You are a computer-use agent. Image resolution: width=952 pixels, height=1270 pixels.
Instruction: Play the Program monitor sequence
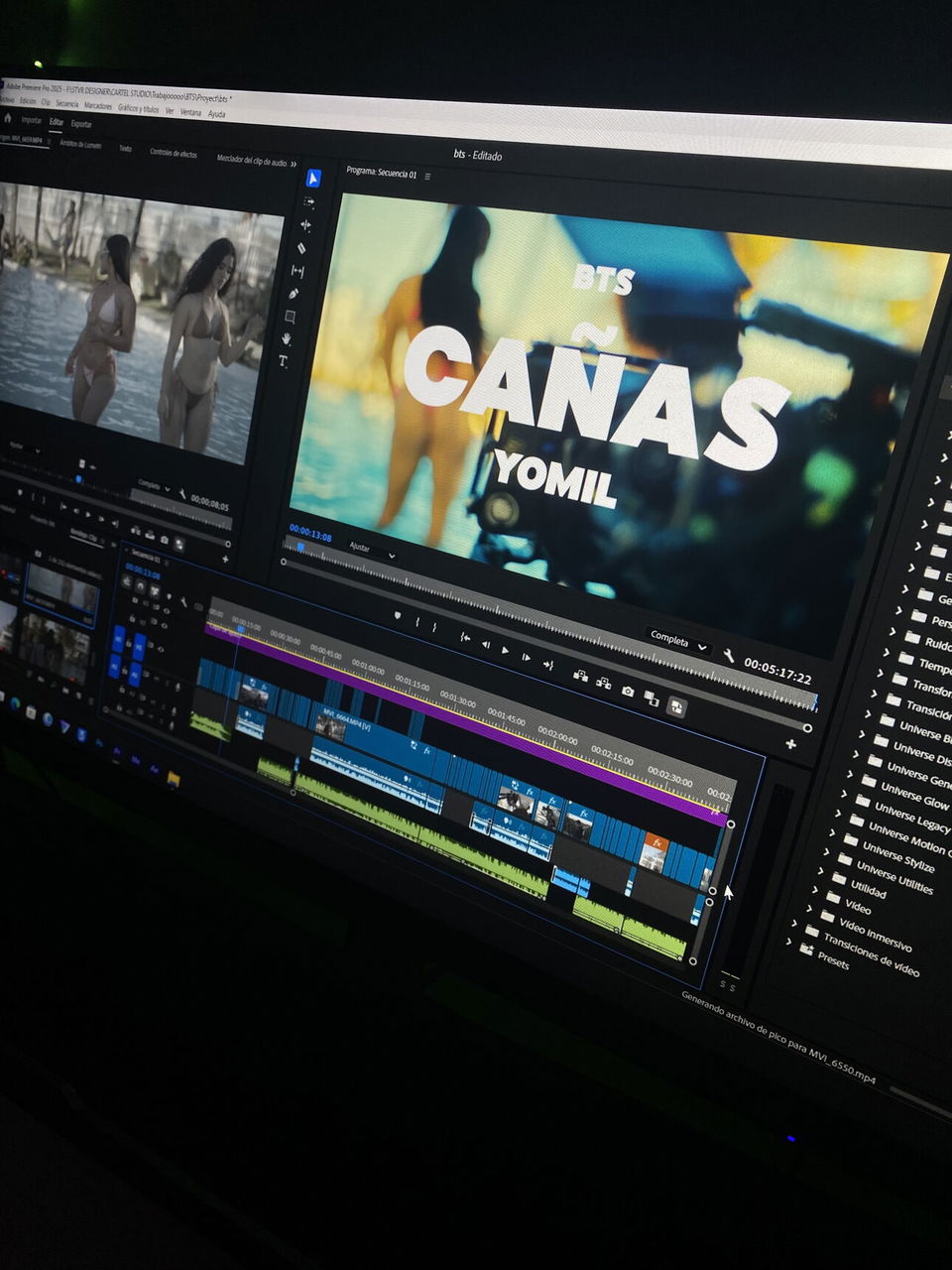pos(506,651)
